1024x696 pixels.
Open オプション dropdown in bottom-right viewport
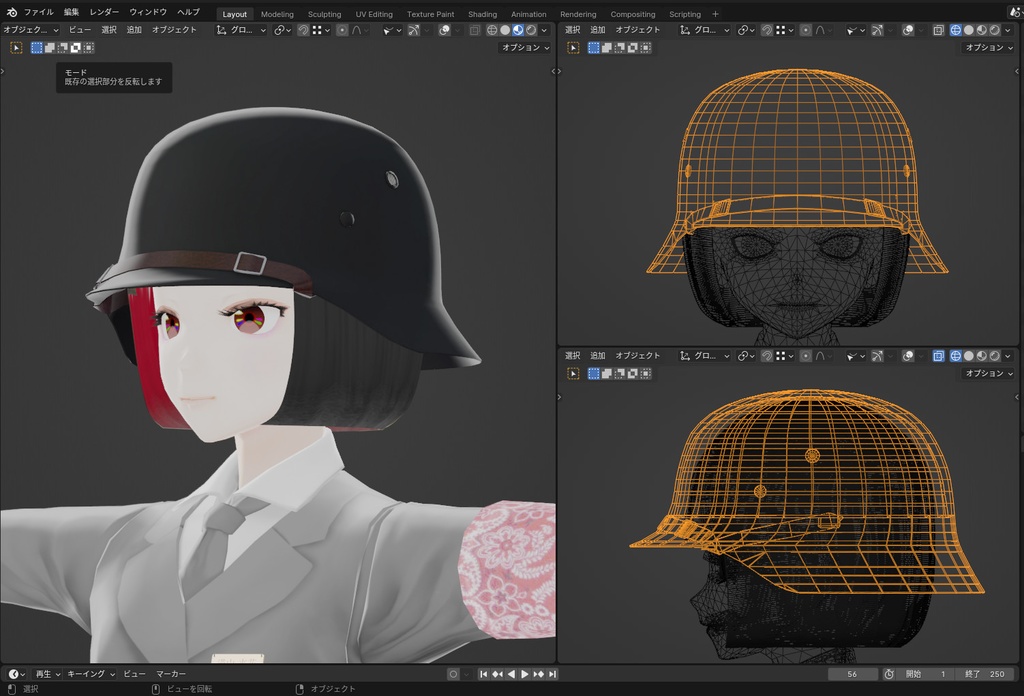tap(989, 373)
